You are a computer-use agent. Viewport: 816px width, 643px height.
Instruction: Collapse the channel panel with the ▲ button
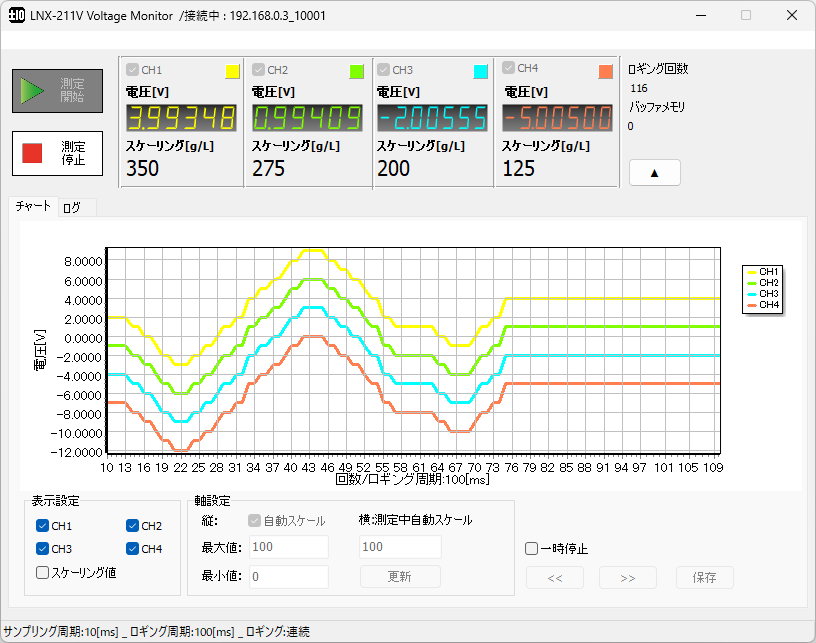pos(654,172)
